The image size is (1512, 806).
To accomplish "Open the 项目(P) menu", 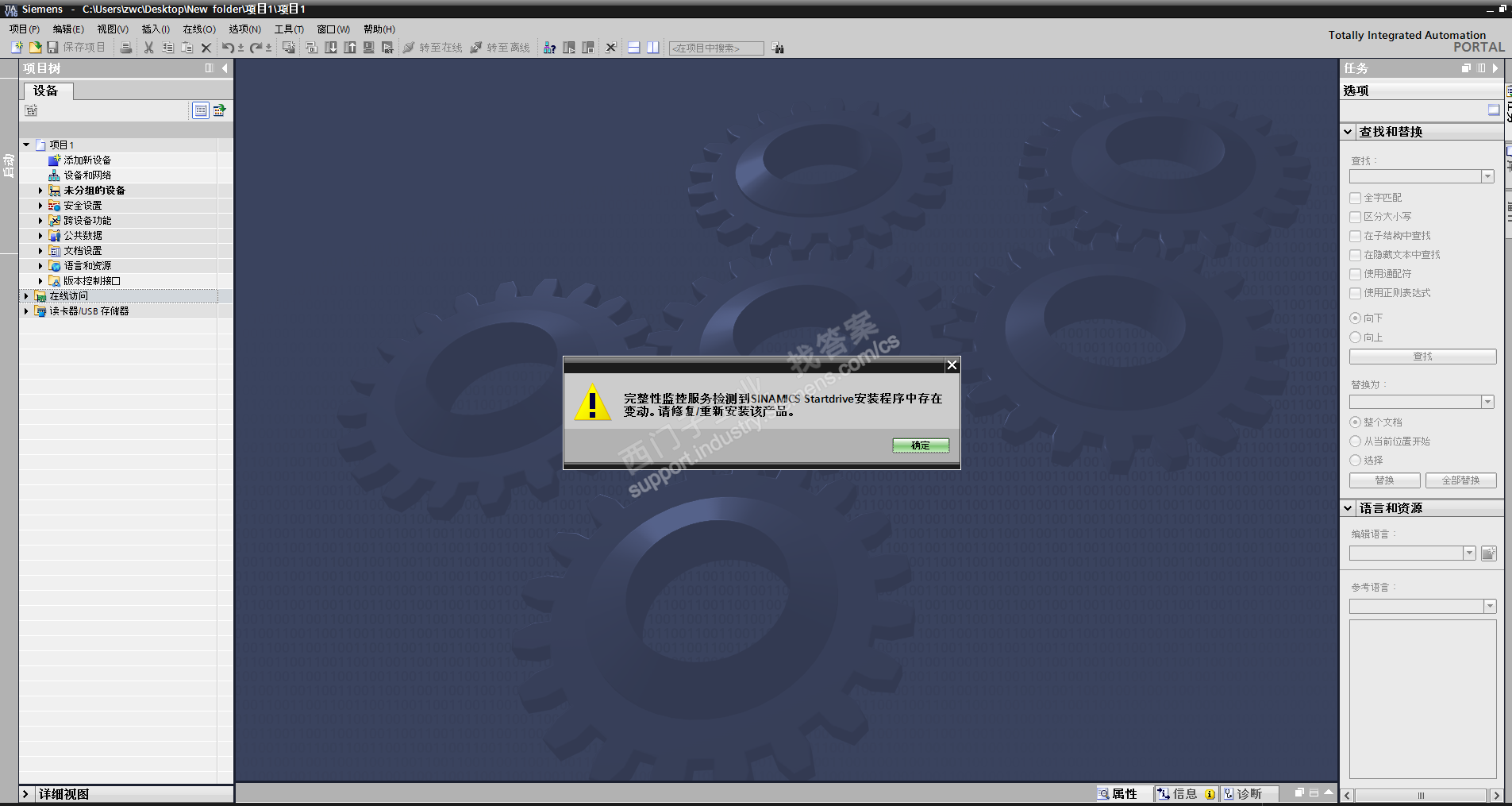I will click(x=25, y=29).
